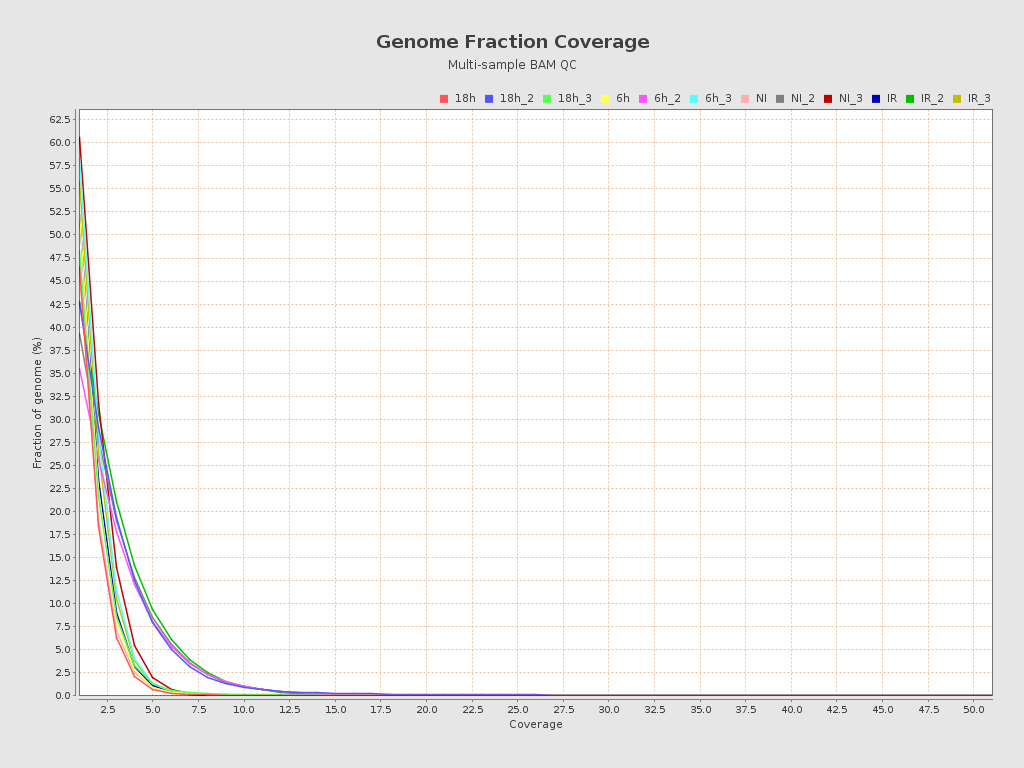Viewport: 1024px width, 768px height.
Task: Select the Multi-sample BAM QC subtitle
Action: [512, 65]
